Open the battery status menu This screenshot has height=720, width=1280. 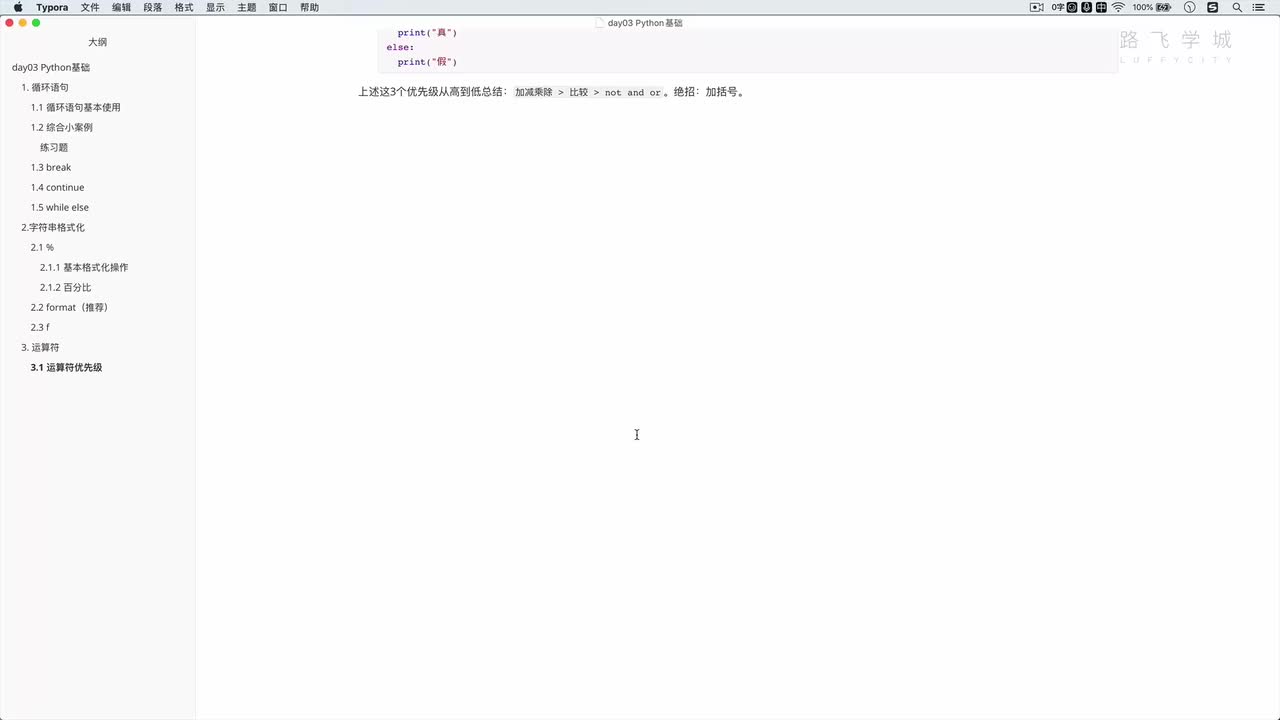[1152, 7]
